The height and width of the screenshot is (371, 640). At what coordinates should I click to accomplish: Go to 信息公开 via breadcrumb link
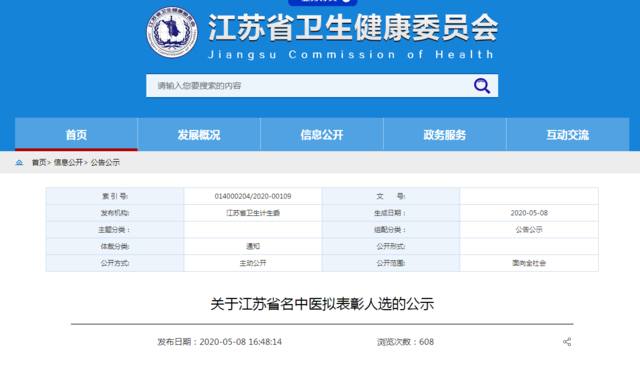[68, 162]
